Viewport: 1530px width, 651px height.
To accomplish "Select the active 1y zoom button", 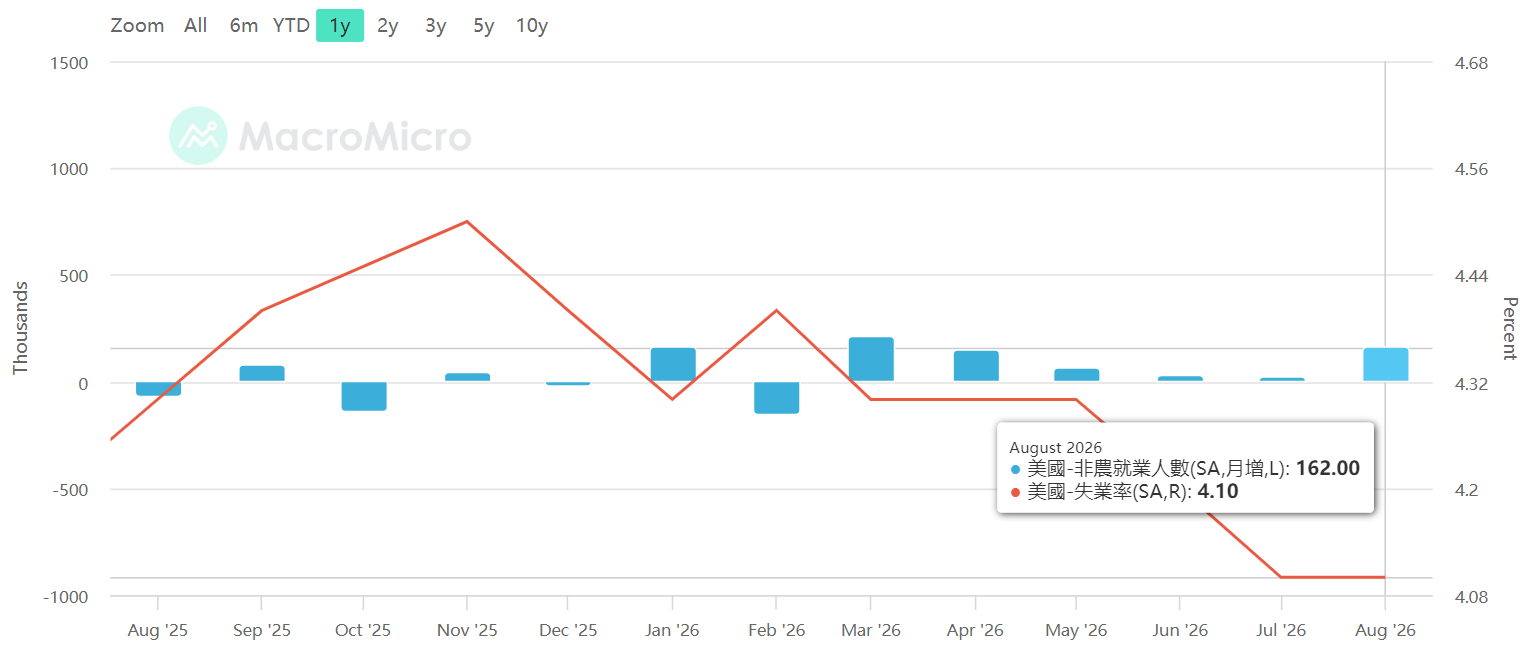I will (340, 26).
